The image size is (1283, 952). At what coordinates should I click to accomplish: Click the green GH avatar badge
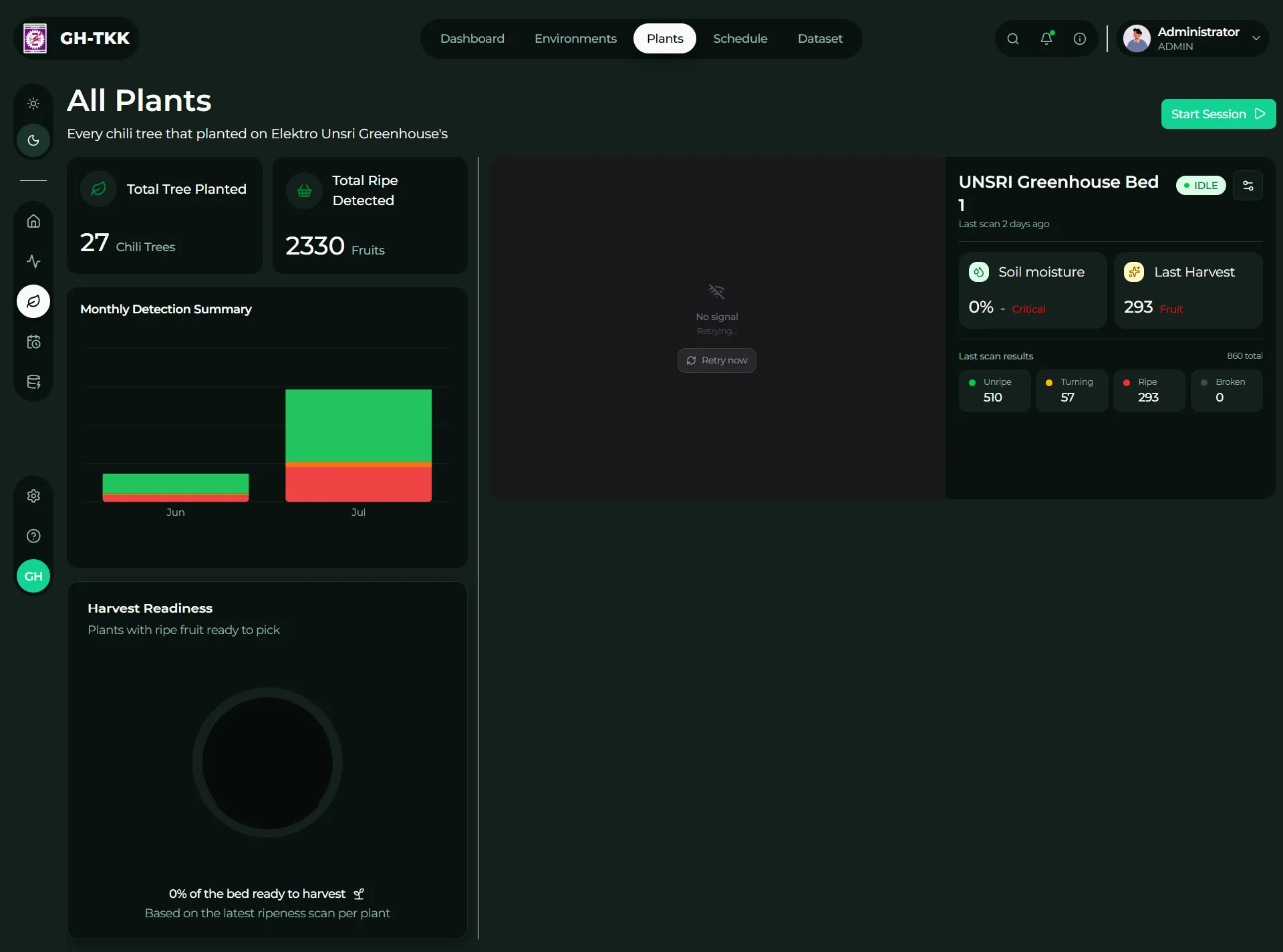click(33, 576)
